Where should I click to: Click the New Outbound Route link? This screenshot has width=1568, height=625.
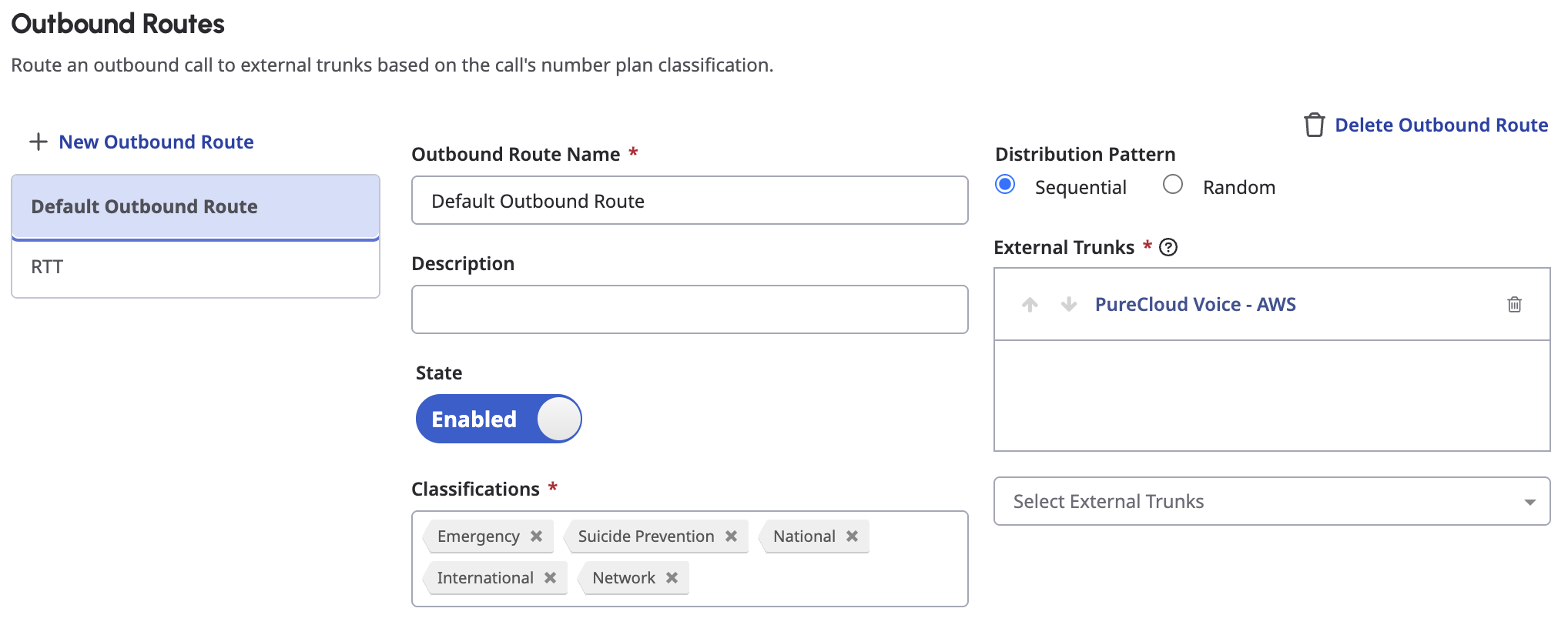[156, 142]
